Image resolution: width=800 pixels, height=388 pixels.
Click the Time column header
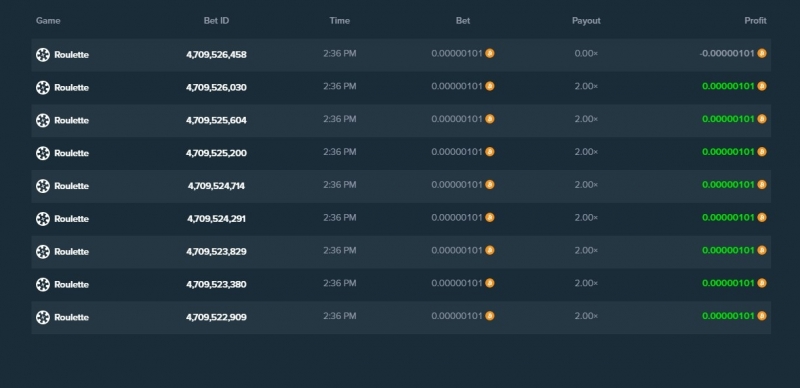[x=340, y=21]
